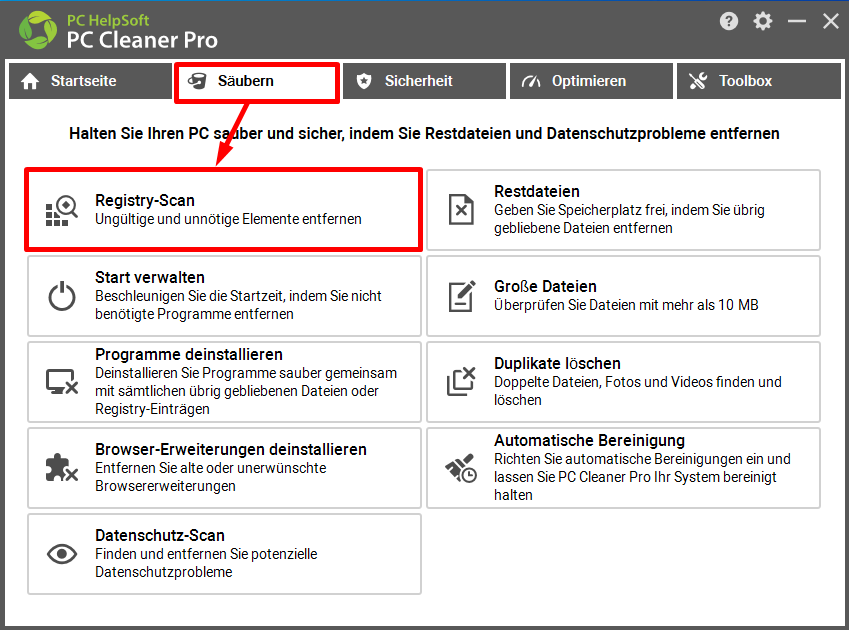This screenshot has width=849, height=630.
Task: Click the heading "Halten Sie Ihren PC sauber…"
Action: tap(424, 134)
